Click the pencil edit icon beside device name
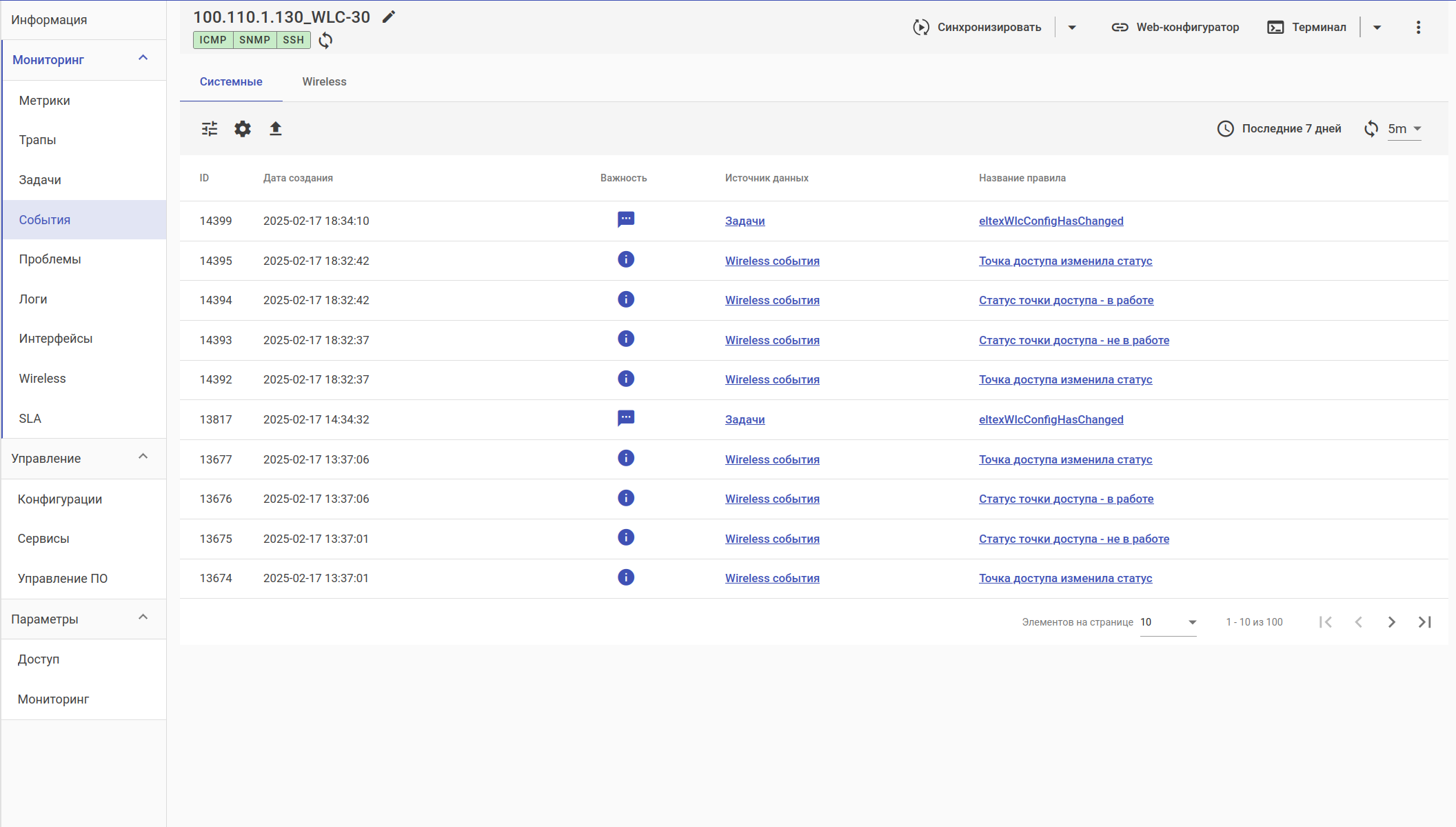This screenshot has width=1456, height=827. point(389,17)
